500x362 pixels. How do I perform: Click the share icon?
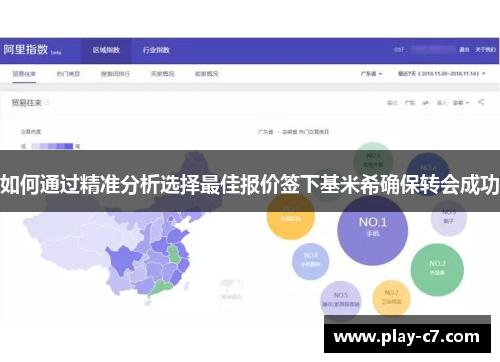pyautogui.click(x=481, y=102)
